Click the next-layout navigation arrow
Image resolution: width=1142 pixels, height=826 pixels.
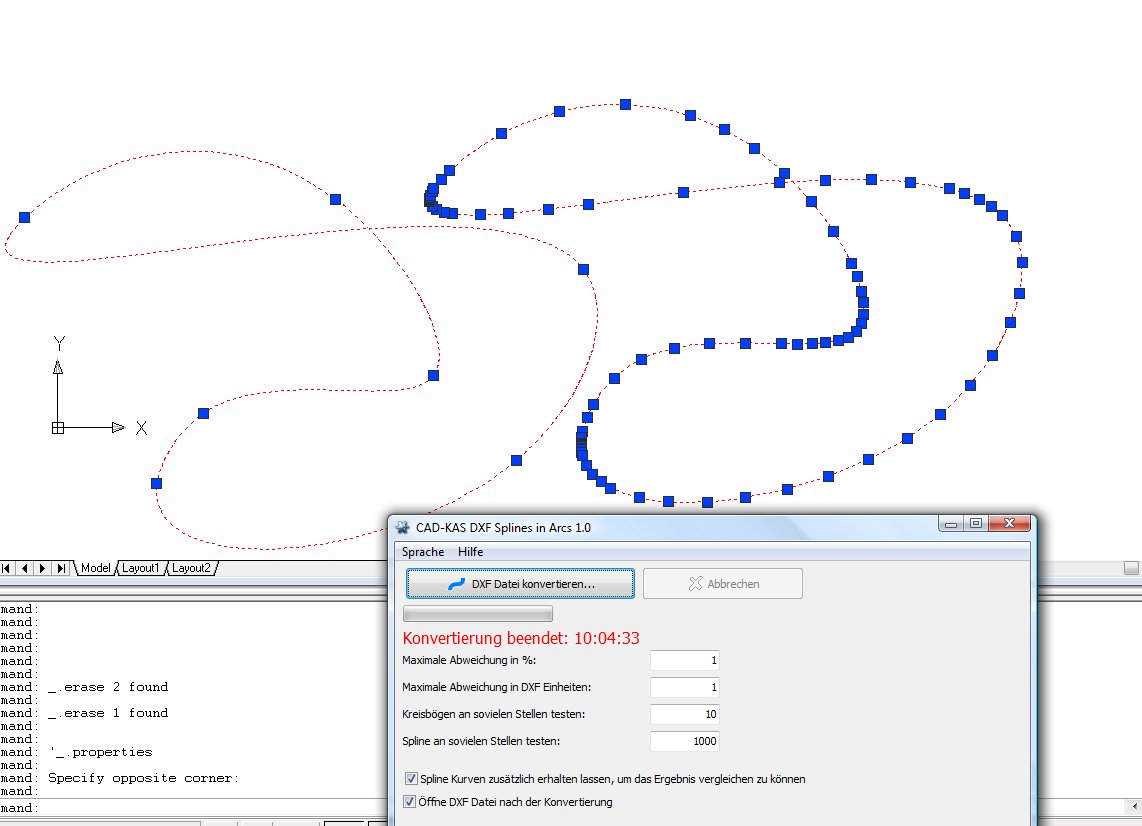coord(43,568)
